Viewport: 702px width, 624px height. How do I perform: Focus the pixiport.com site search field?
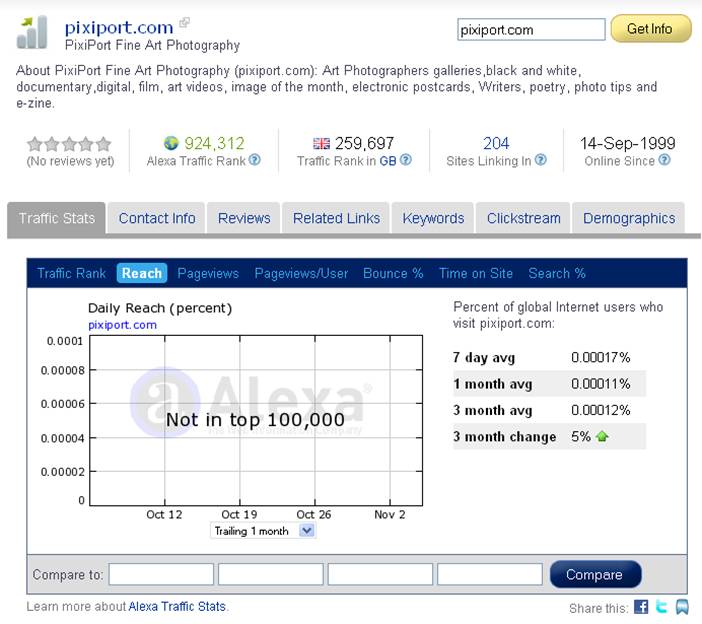click(531, 30)
